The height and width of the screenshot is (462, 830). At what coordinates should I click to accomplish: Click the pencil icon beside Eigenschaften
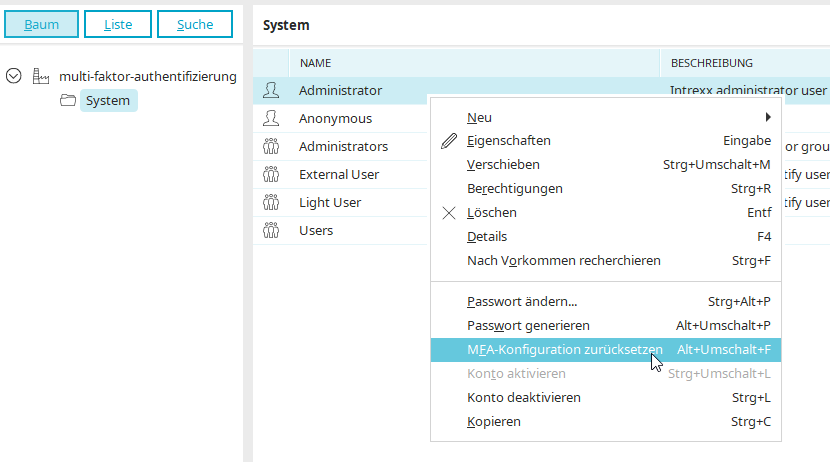449,141
